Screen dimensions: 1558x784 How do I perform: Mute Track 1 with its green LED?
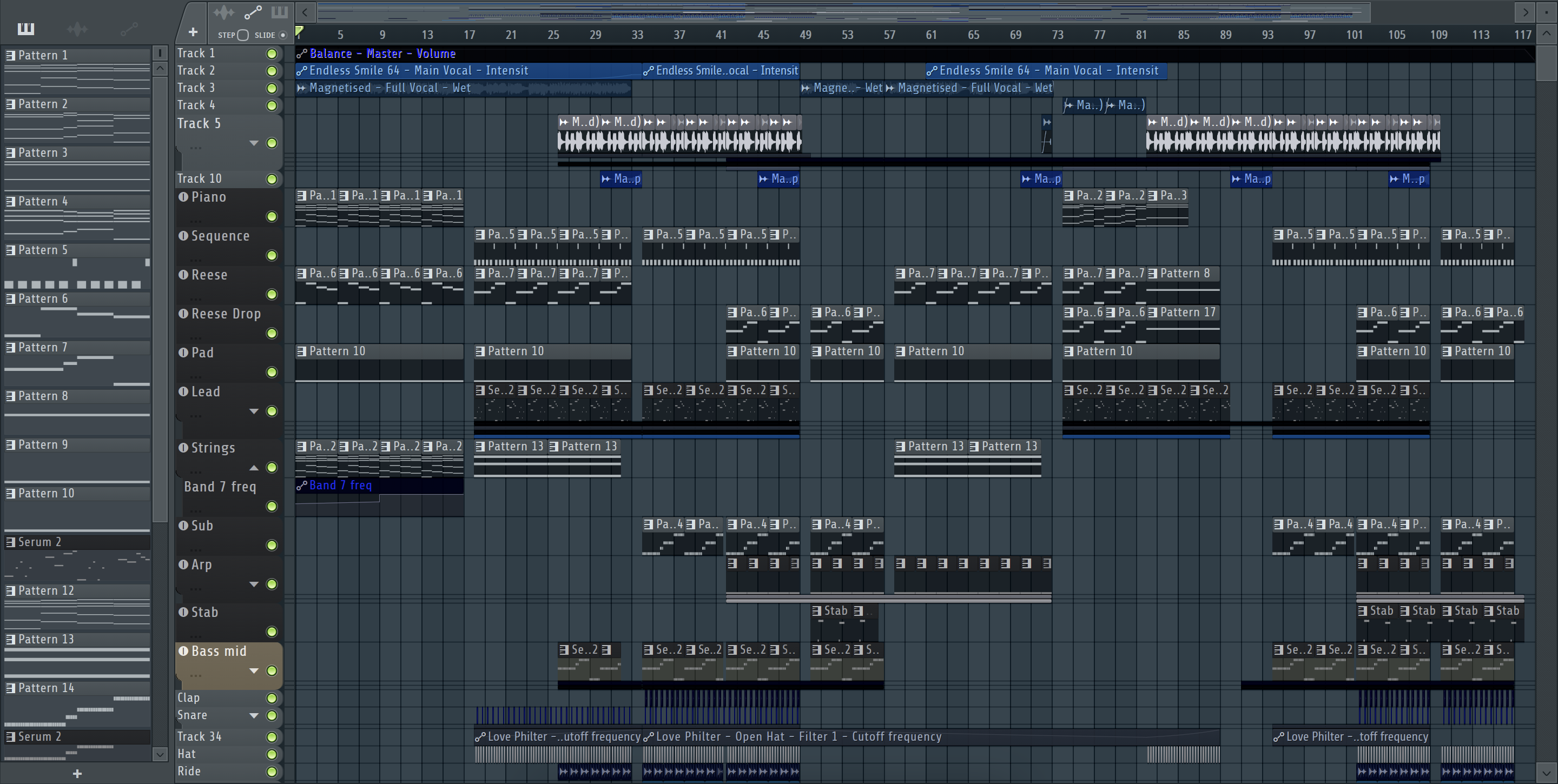272,54
